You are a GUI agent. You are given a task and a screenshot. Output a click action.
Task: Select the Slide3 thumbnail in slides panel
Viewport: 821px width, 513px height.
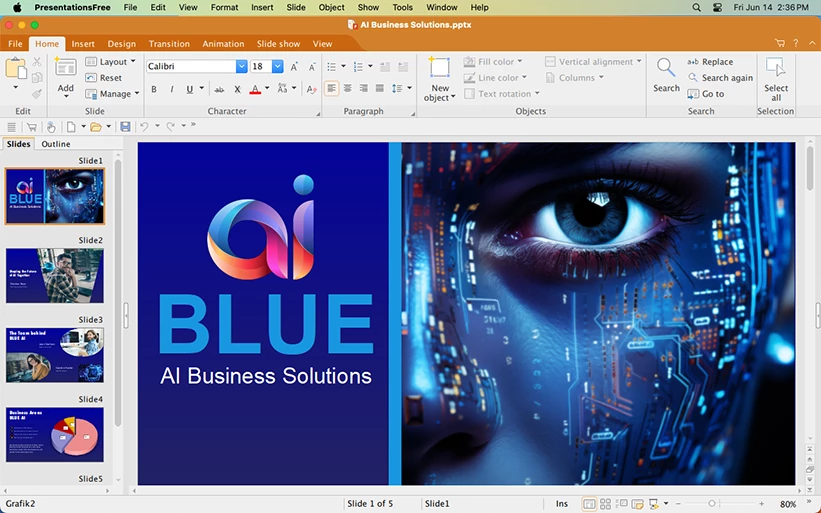(x=55, y=355)
